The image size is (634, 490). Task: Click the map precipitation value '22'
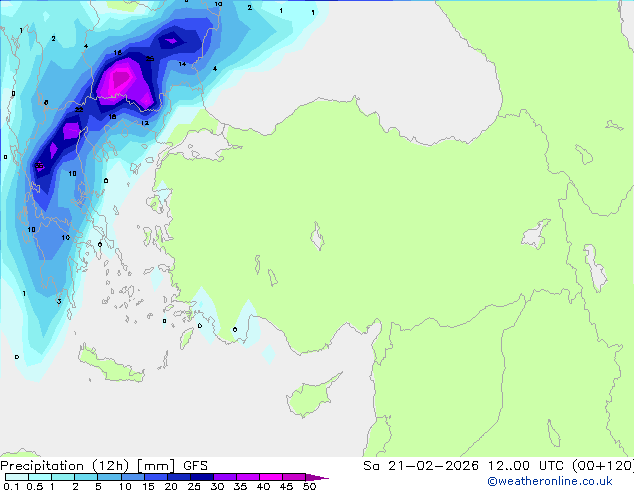[x=79, y=110]
